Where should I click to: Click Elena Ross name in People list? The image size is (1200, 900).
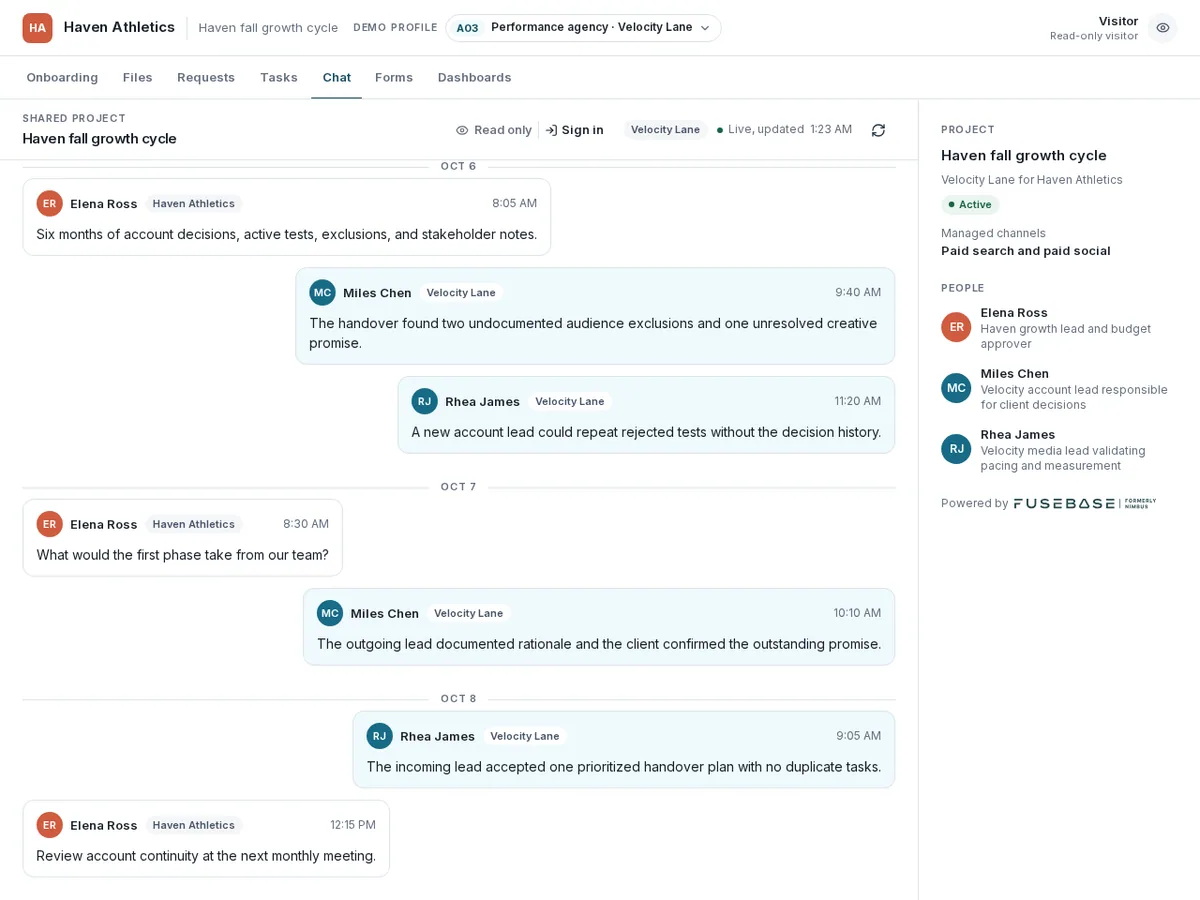[1014, 313]
